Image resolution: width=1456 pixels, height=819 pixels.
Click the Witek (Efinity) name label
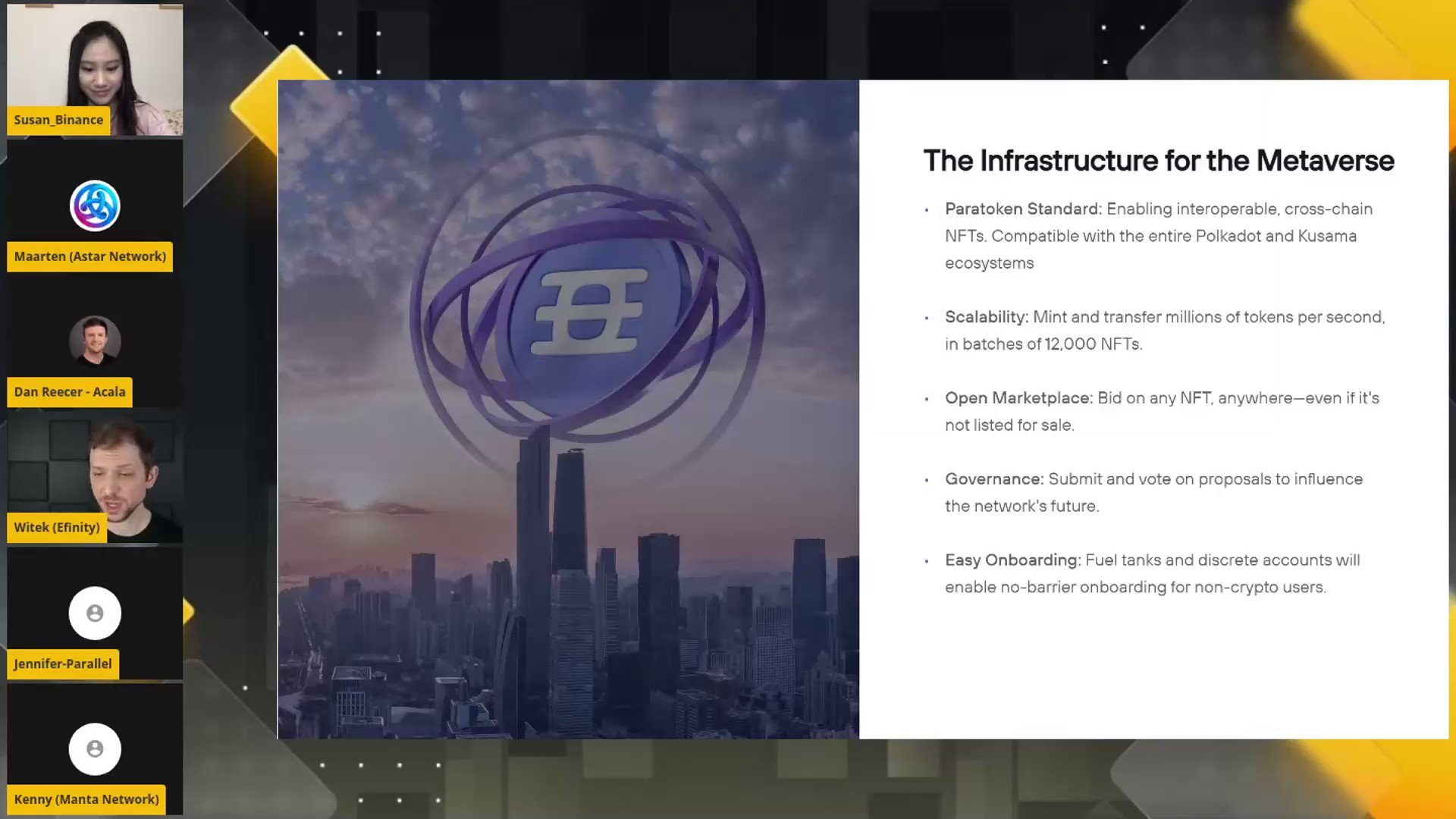pyautogui.click(x=57, y=527)
